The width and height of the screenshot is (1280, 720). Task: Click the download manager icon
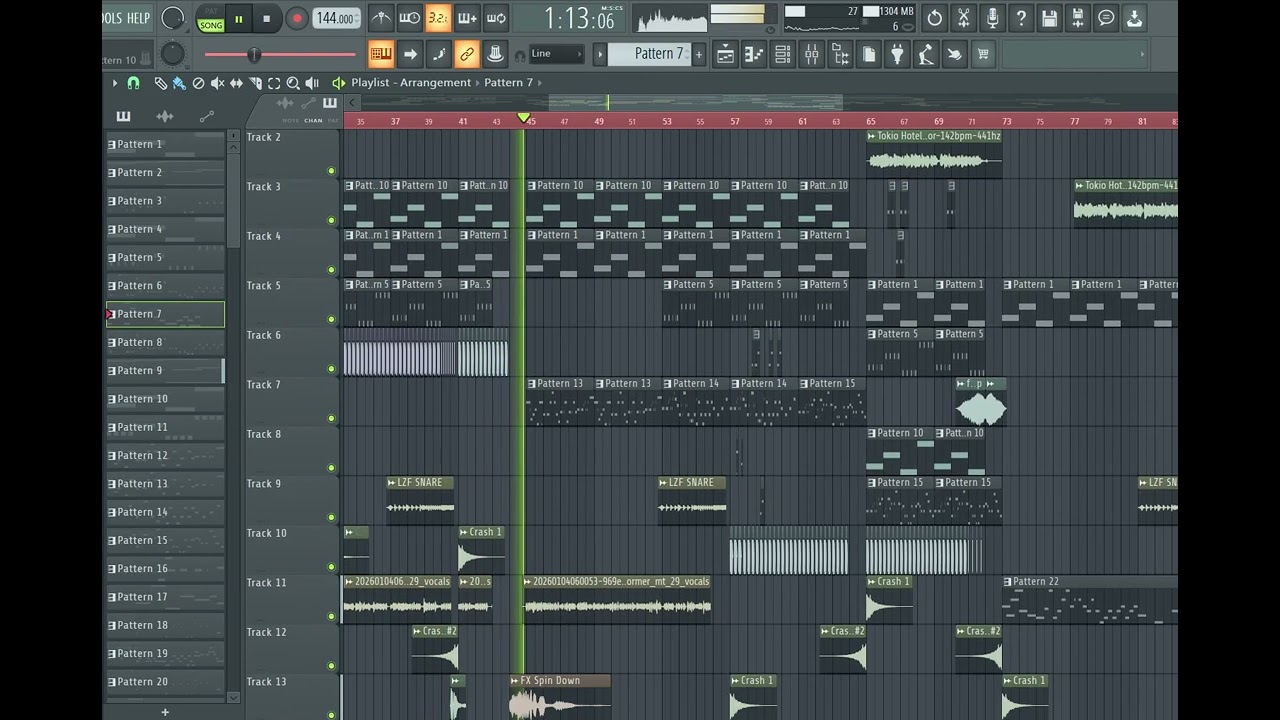1135,18
